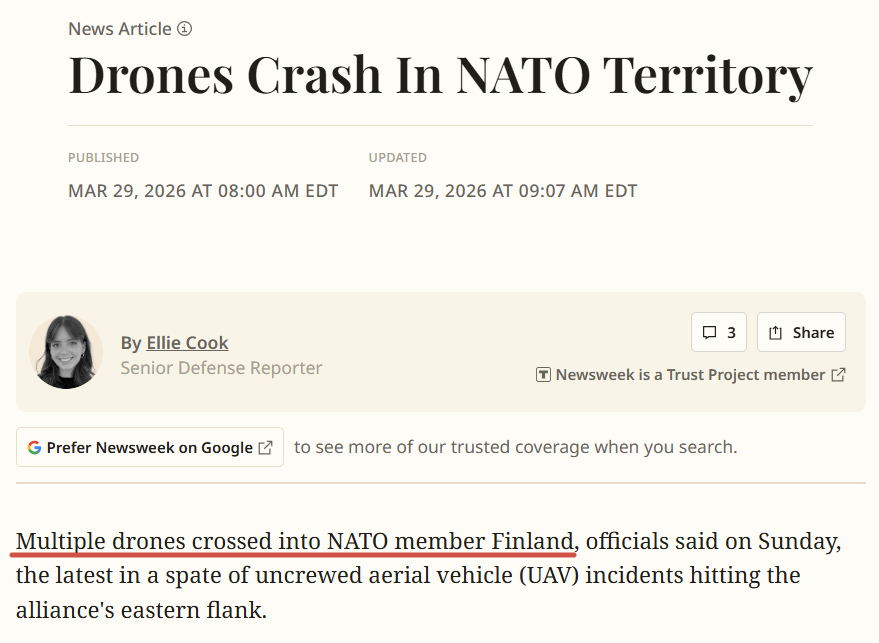Open Newsweek is a Trust Project member link
879x643 pixels.
(690, 375)
